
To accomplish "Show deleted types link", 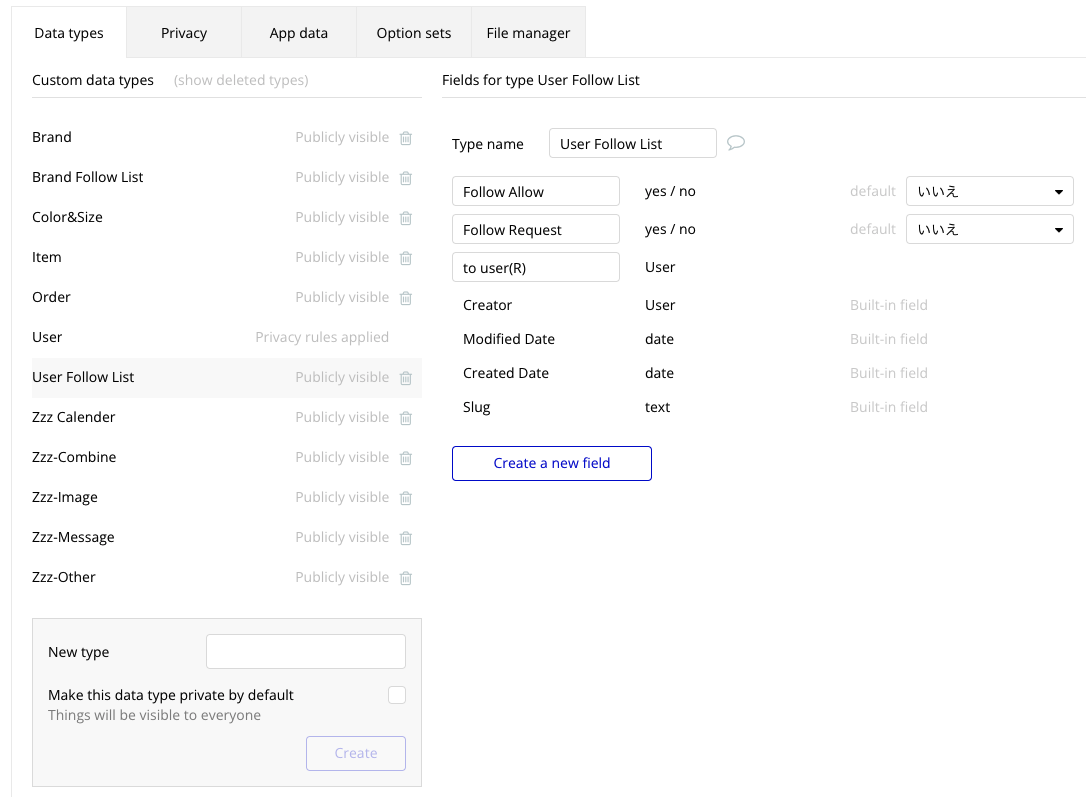I will tap(241, 80).
